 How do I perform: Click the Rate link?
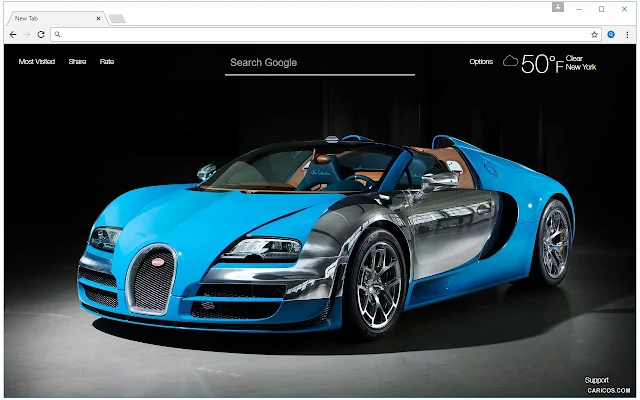[107, 62]
